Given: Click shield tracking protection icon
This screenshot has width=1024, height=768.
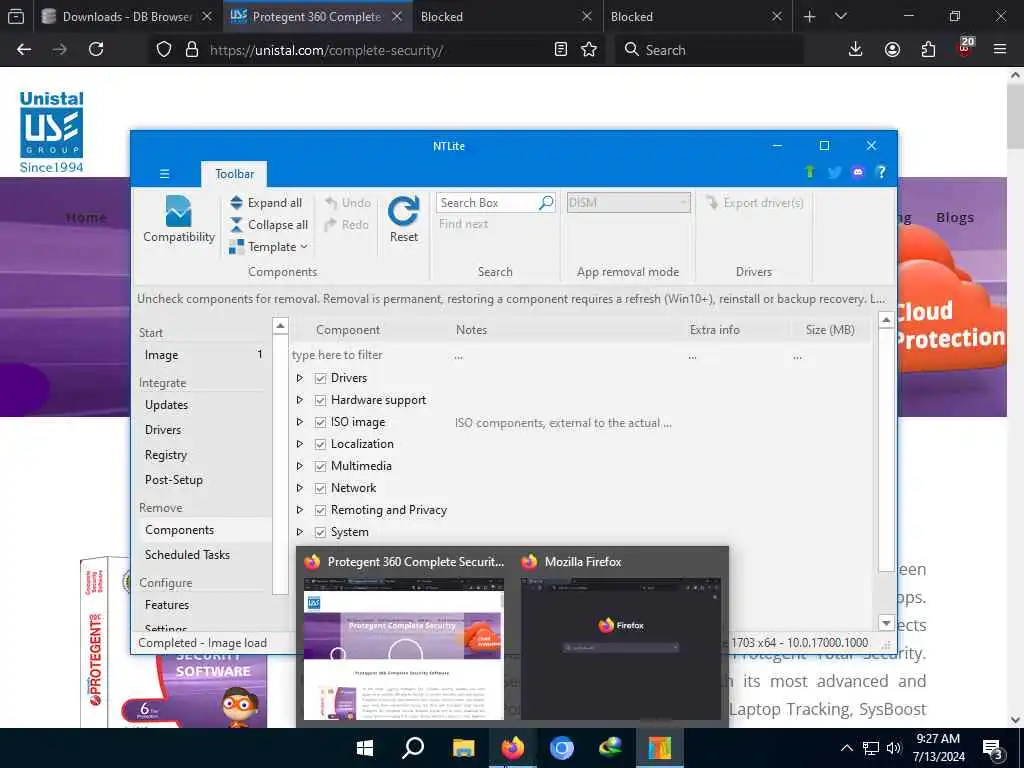Looking at the screenshot, I should click(164, 50).
